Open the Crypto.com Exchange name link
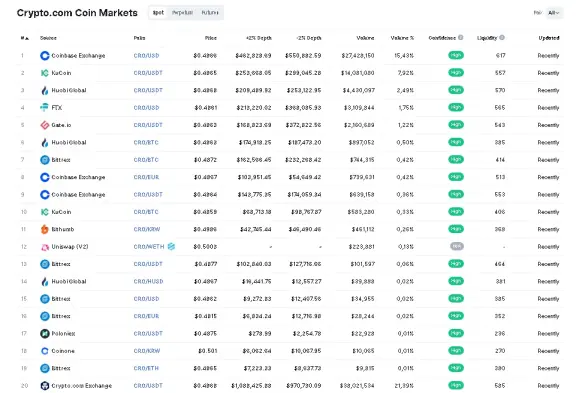This screenshot has width=579, height=393. (x=82, y=386)
